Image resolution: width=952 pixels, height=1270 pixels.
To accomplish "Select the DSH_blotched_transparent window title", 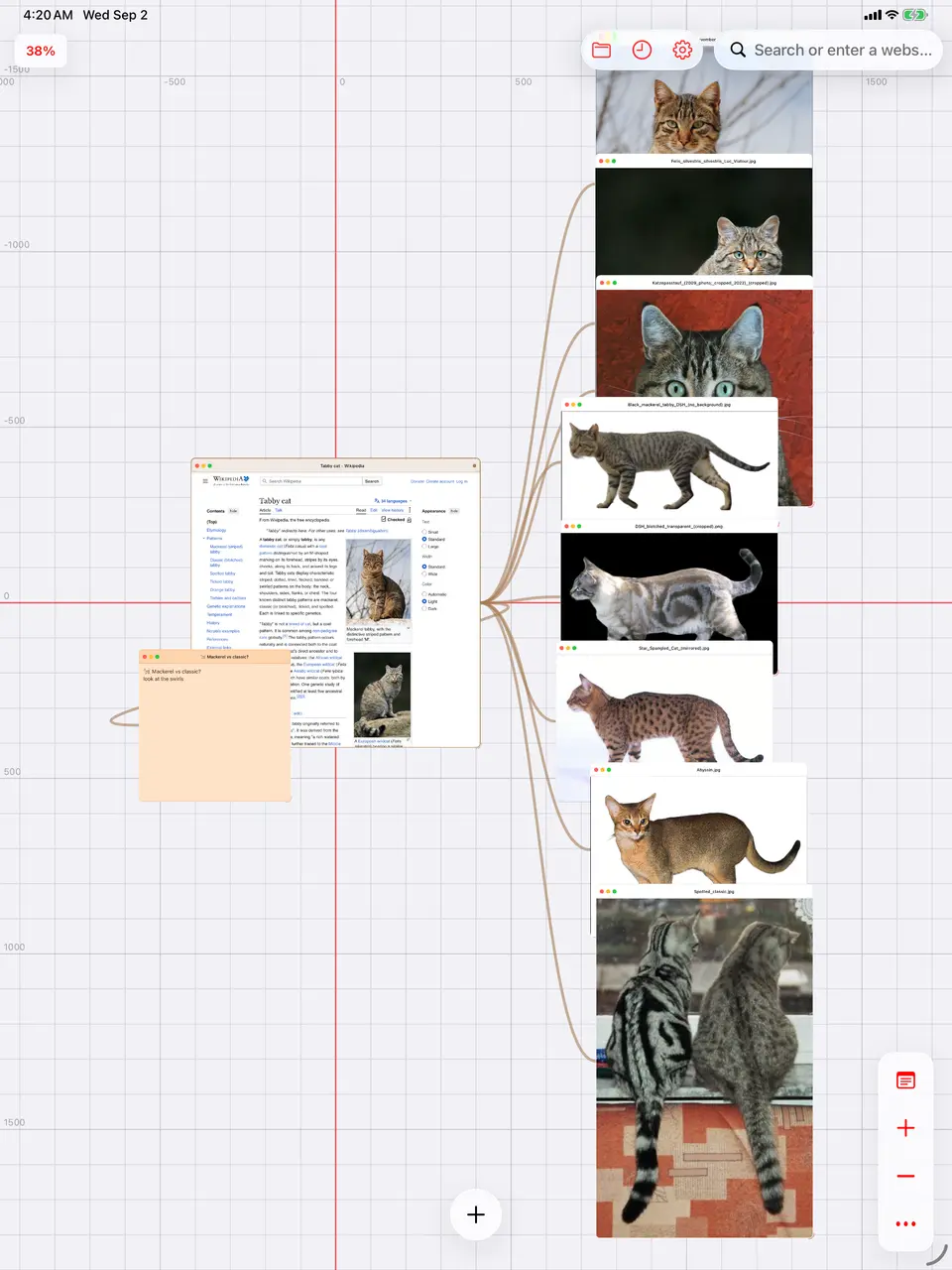I will tap(679, 527).
